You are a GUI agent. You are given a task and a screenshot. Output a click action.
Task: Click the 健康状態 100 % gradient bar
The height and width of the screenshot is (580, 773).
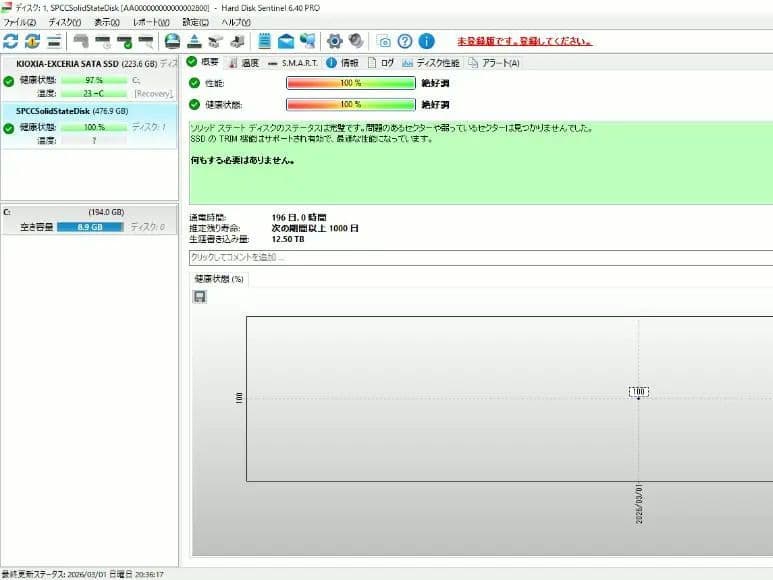coord(351,104)
